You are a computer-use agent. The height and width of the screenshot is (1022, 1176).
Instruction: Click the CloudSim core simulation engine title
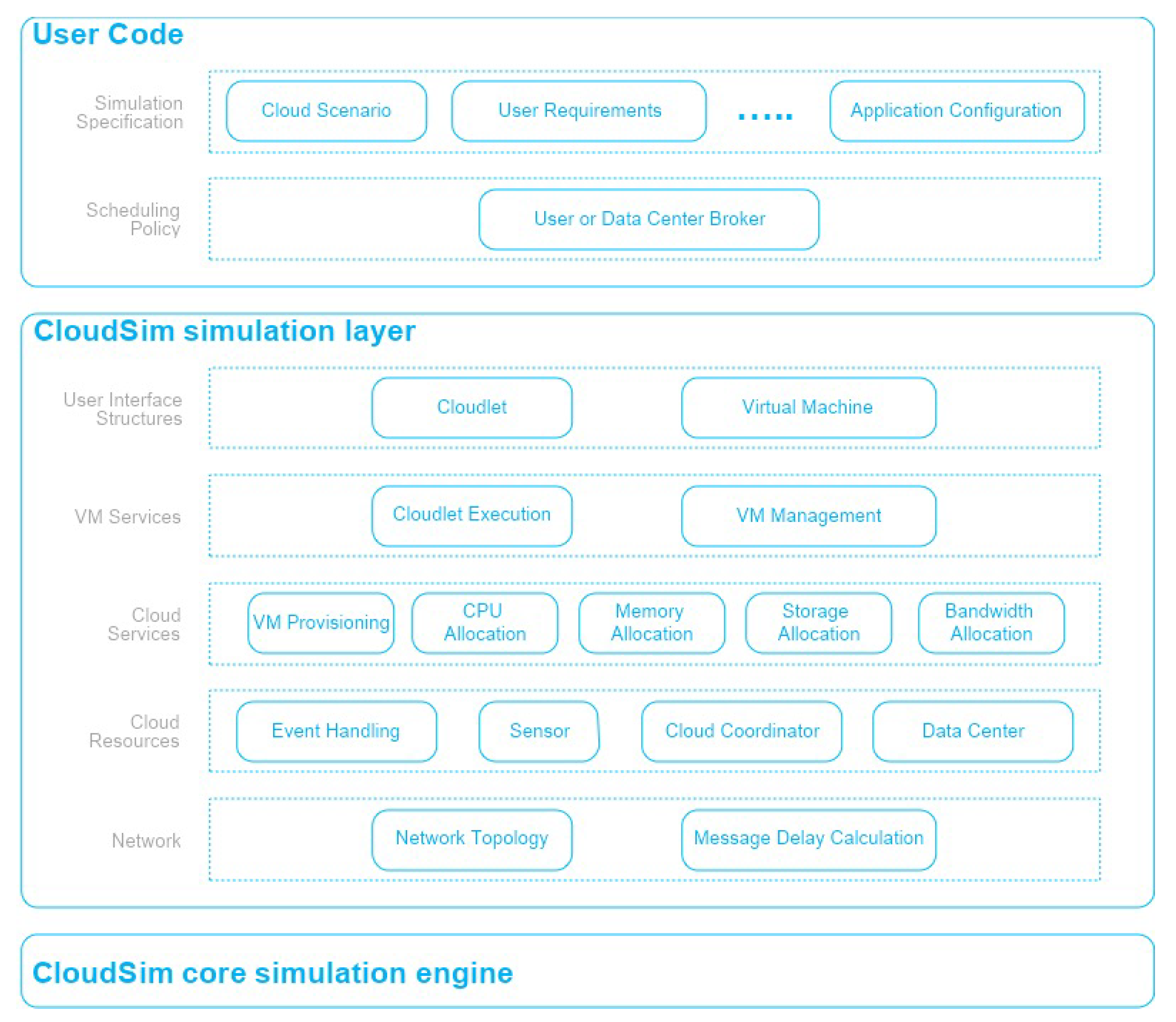[273, 973]
